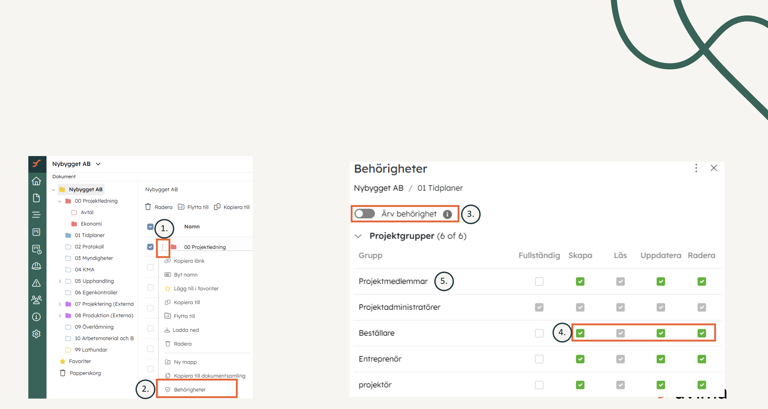Choose Byt namn from context menu

coord(185,274)
